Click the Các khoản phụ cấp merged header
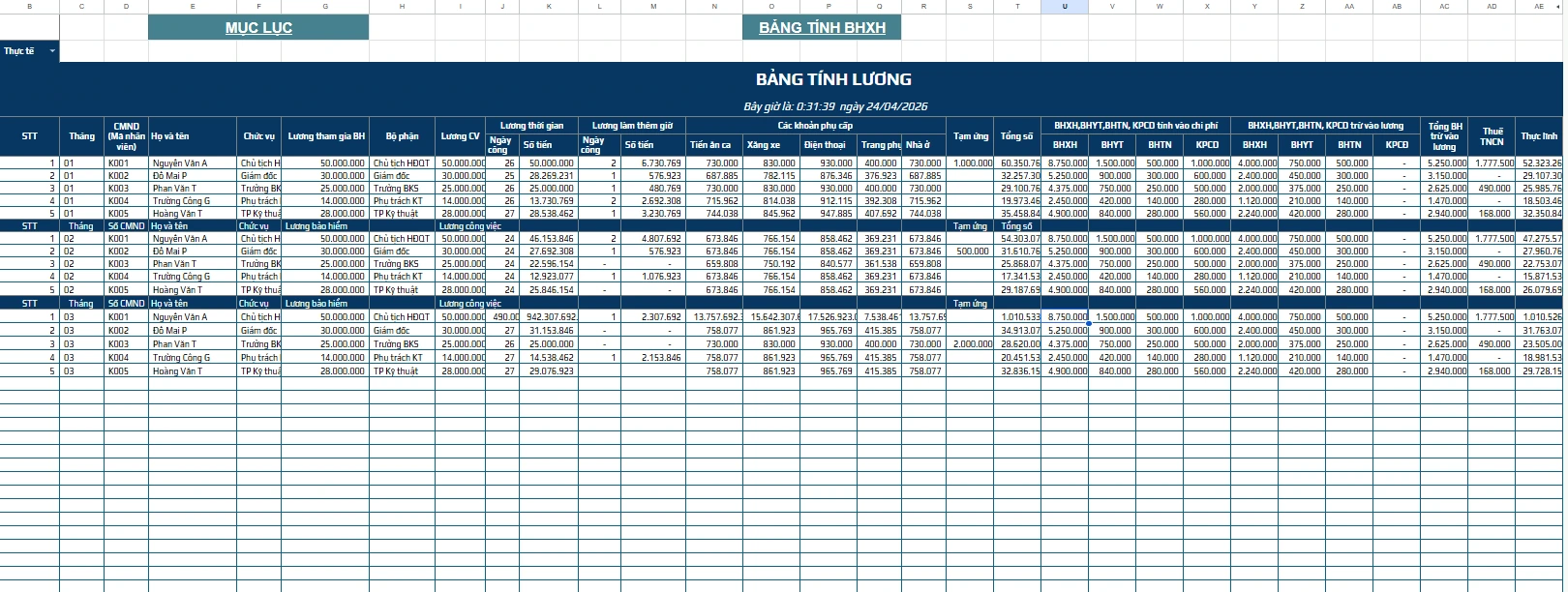1568x592 pixels. pyautogui.click(x=815, y=126)
